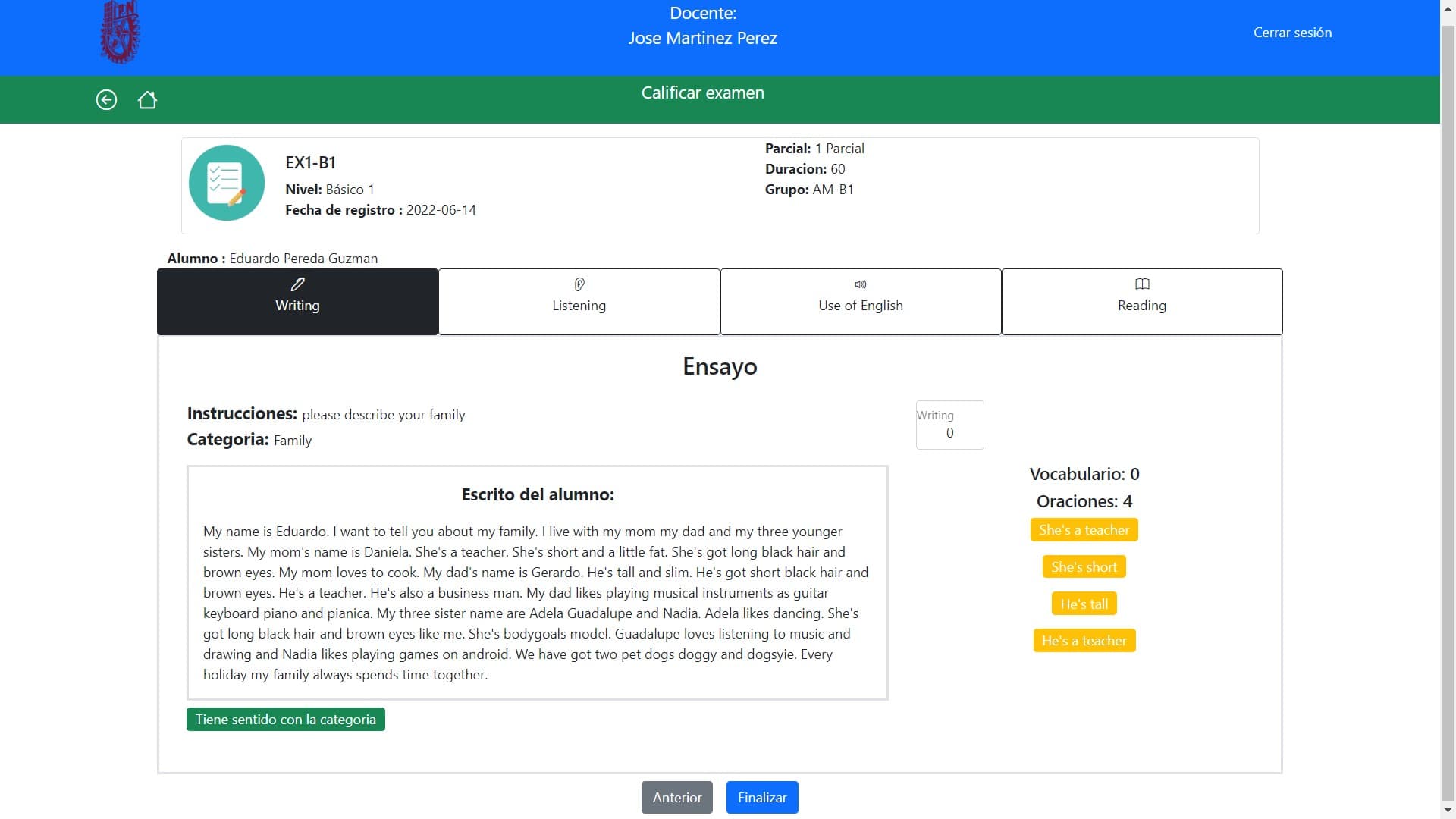Screen dimensions: 1456x819
Task: Select the "She's a teacher" sentence tag
Action: point(1084,530)
